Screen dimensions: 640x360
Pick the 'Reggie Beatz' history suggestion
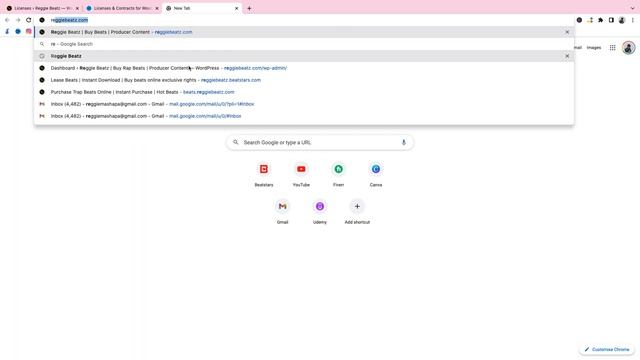click(304, 56)
